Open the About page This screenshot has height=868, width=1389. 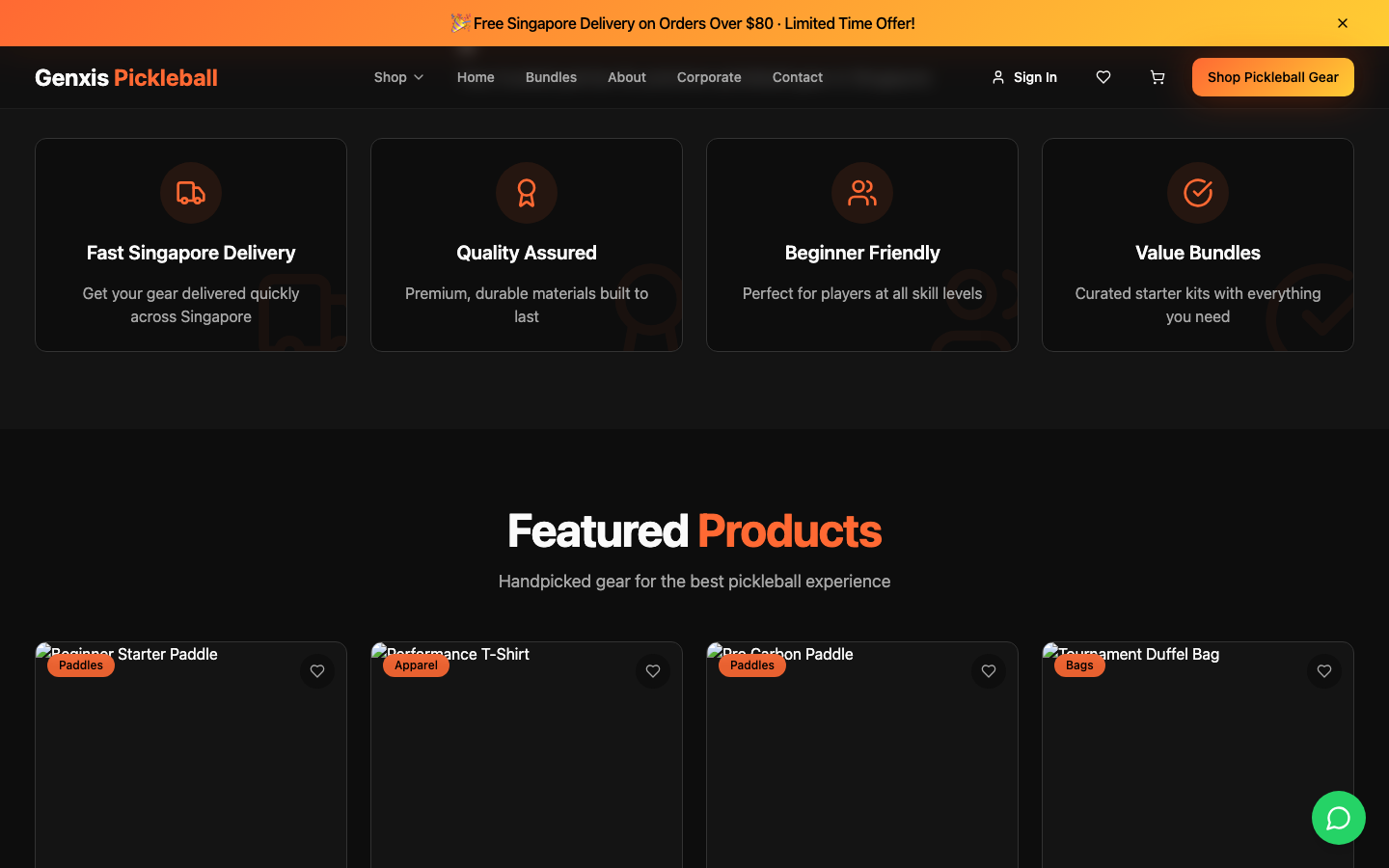(627, 77)
